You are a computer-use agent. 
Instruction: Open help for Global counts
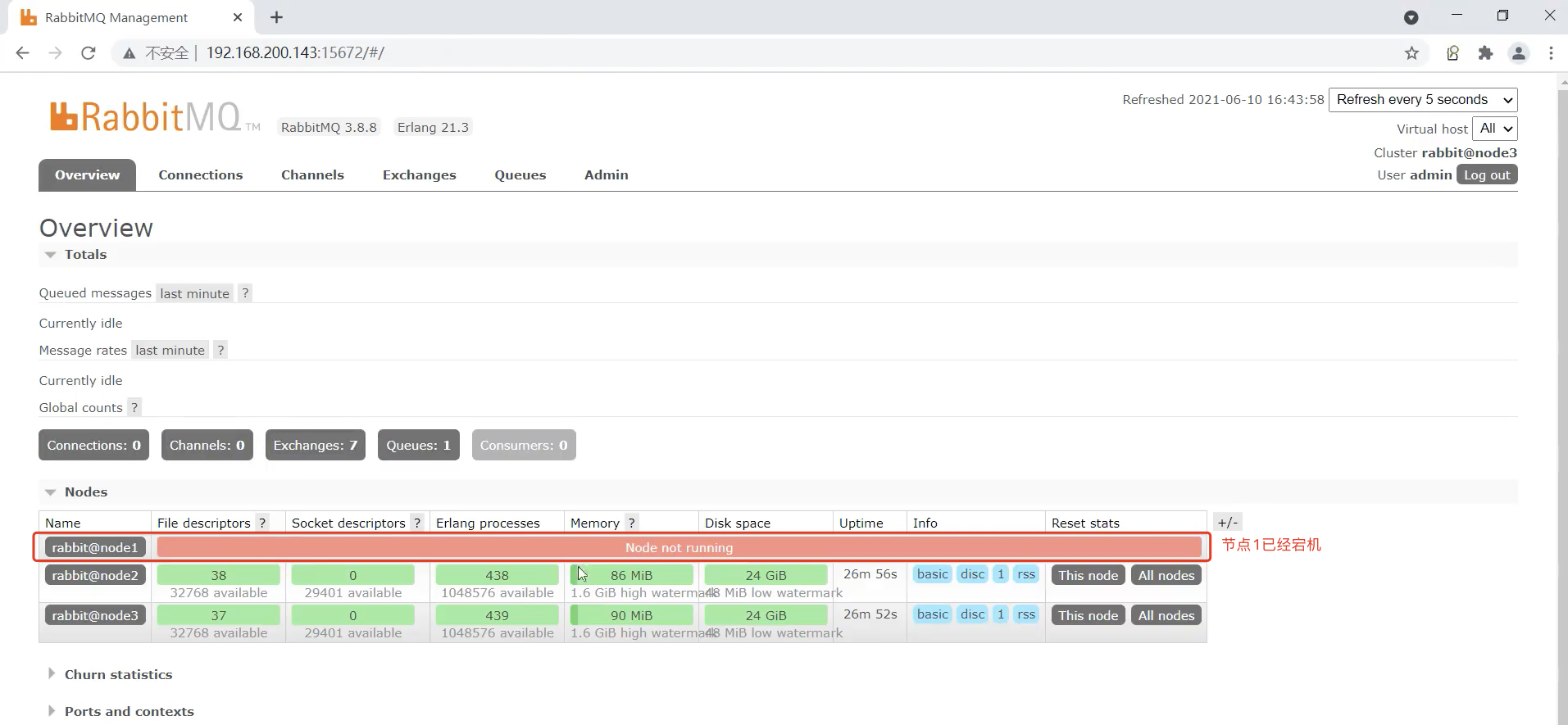[134, 407]
